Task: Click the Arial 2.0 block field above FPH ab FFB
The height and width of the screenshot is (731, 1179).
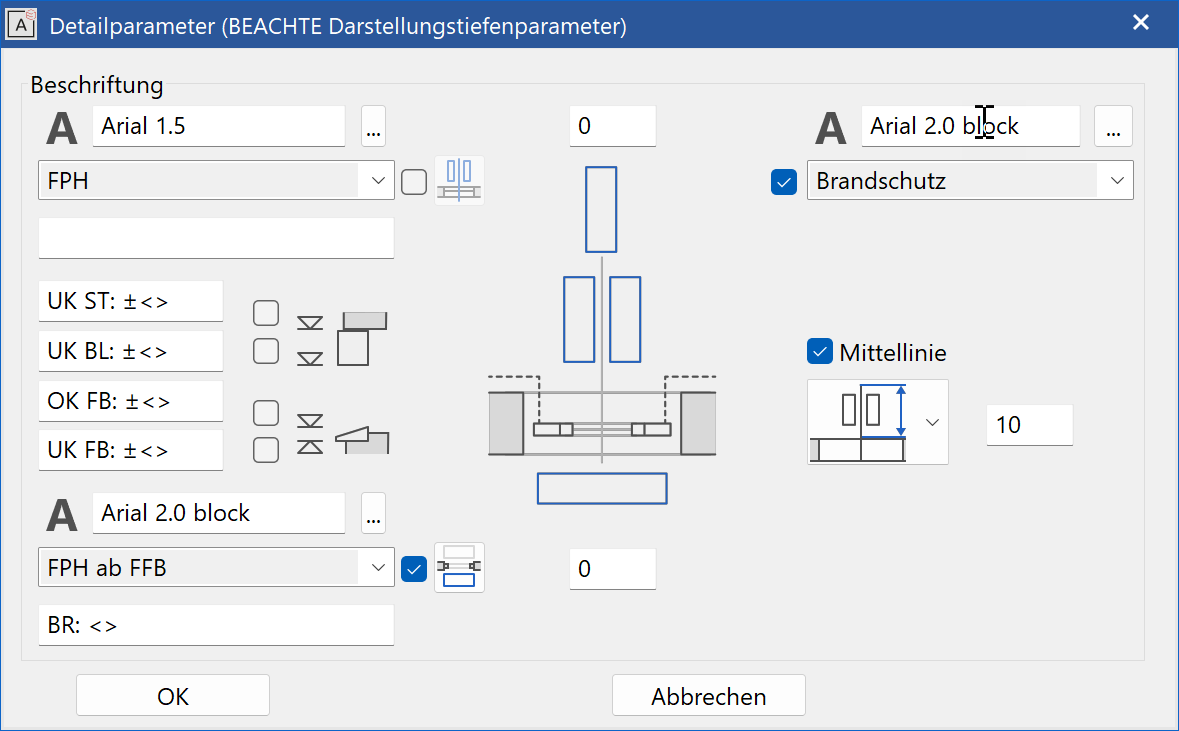Action: (219, 514)
